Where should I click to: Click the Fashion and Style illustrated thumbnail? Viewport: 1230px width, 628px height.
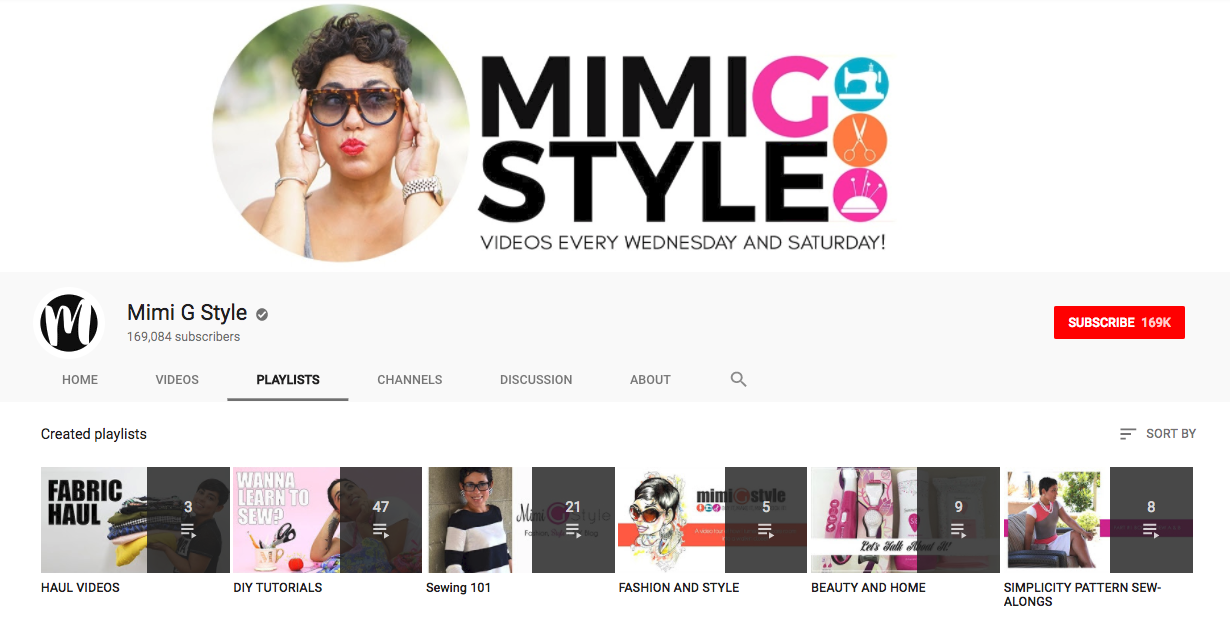pos(713,520)
